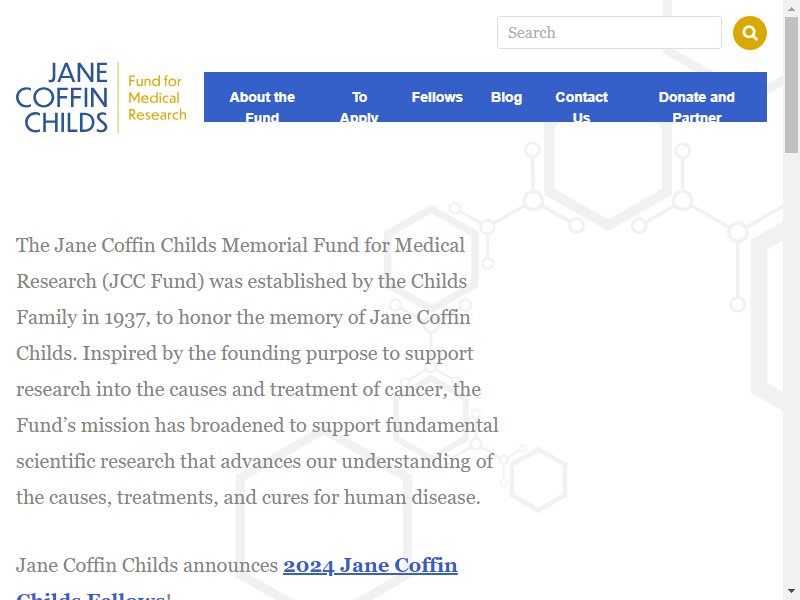Click the vertical gold divider in the logo
This screenshot has width=800, height=600.
118,97
